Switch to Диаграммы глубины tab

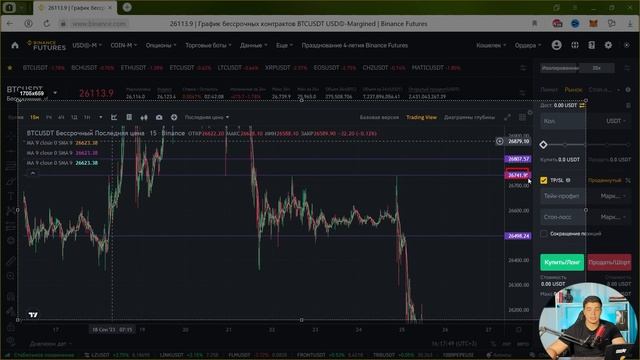tap(469, 117)
